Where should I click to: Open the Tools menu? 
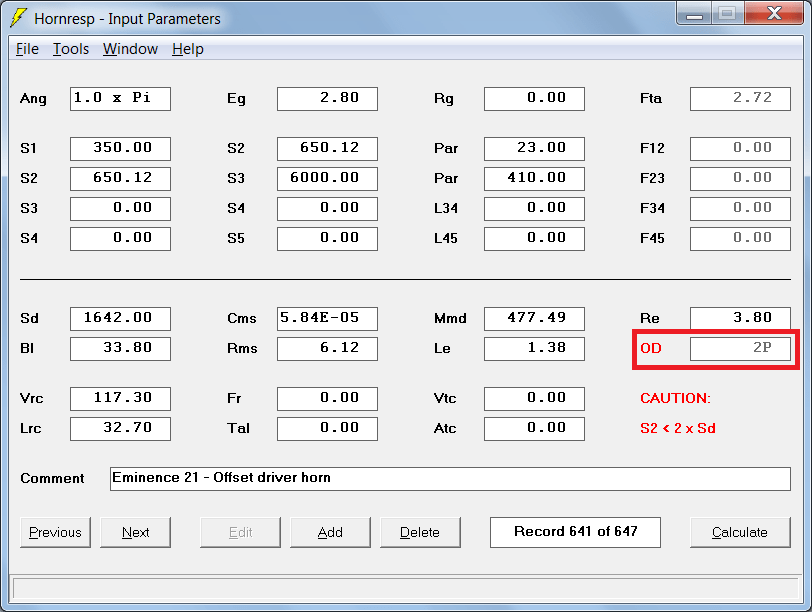tap(71, 49)
